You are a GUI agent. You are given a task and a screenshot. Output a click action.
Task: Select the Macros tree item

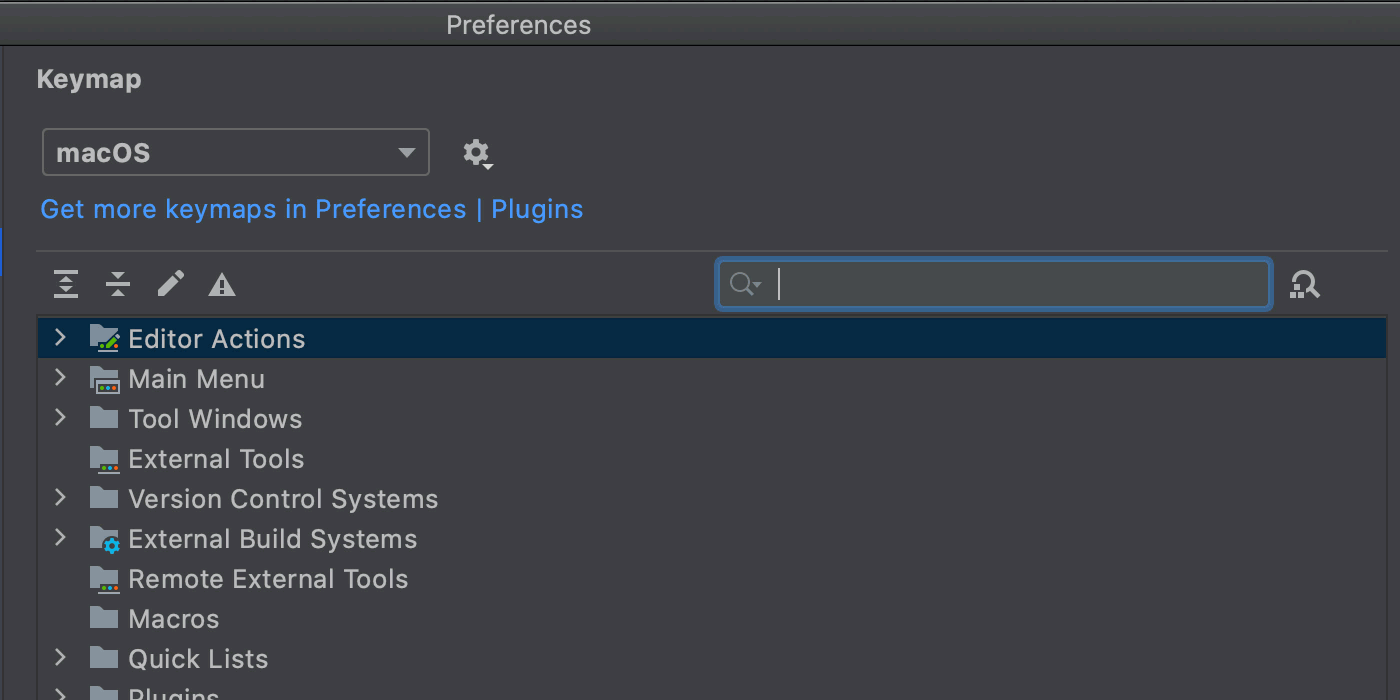(x=173, y=619)
